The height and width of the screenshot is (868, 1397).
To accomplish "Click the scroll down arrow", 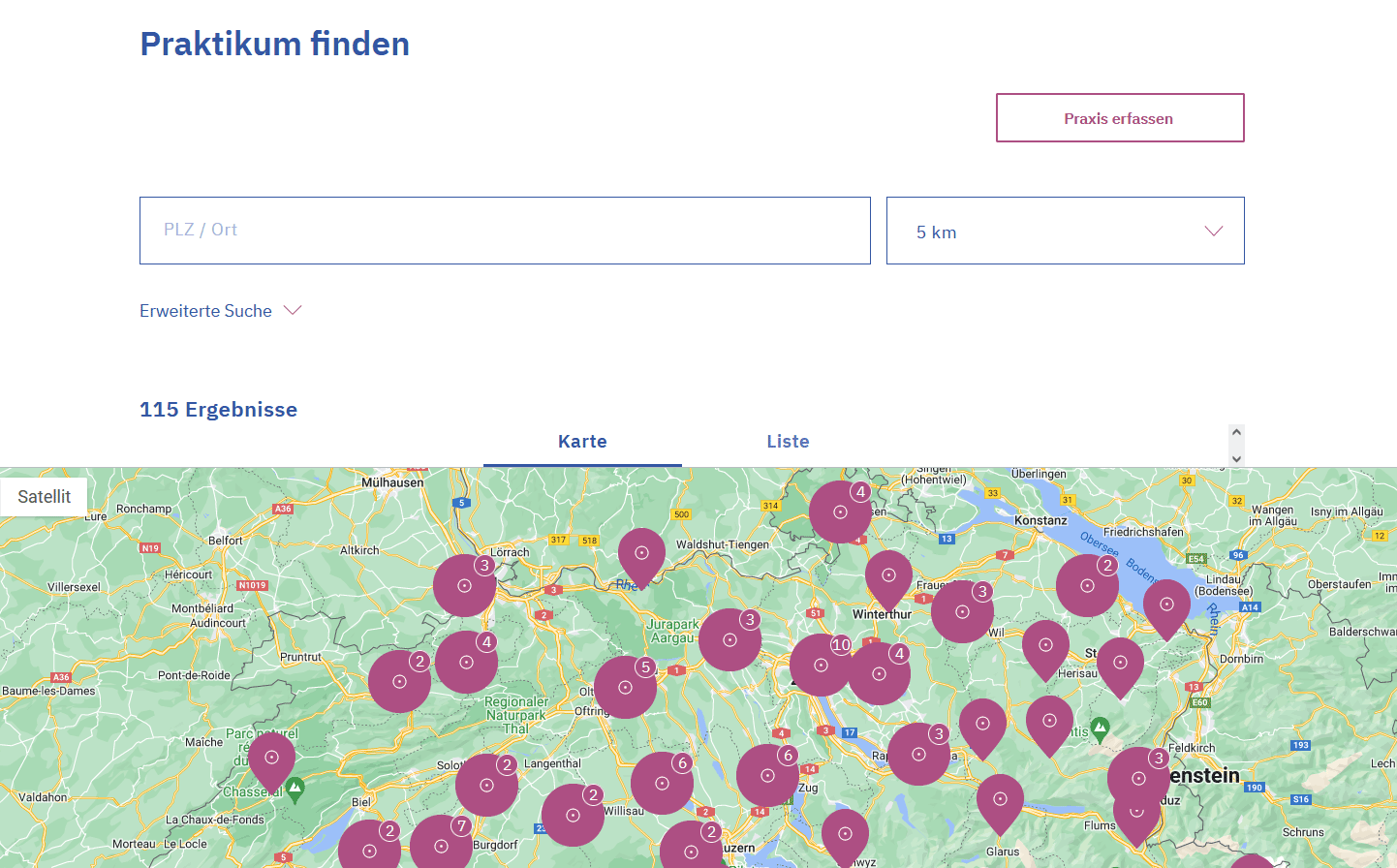I will pyautogui.click(x=1236, y=458).
